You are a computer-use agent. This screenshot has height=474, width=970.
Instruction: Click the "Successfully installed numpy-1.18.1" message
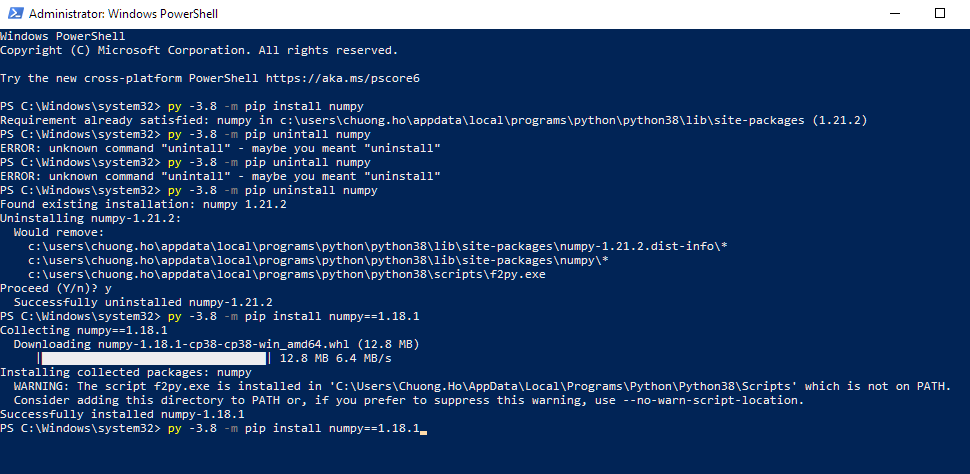pos(122,414)
